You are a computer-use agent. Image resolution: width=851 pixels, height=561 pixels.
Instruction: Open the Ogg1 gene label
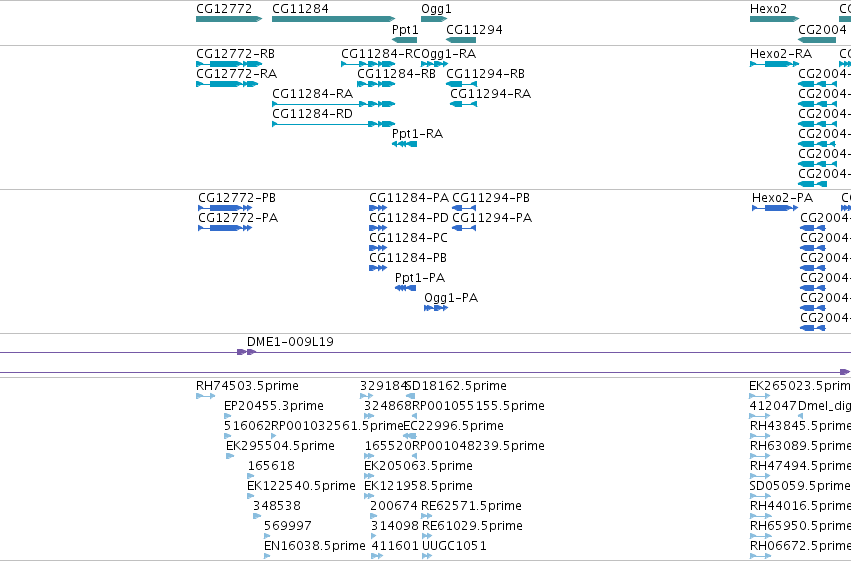click(x=436, y=9)
